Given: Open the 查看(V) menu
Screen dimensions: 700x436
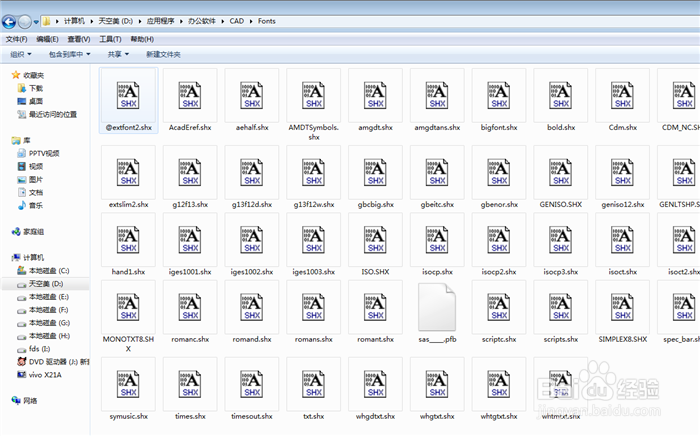Looking at the screenshot, I should pos(79,39).
